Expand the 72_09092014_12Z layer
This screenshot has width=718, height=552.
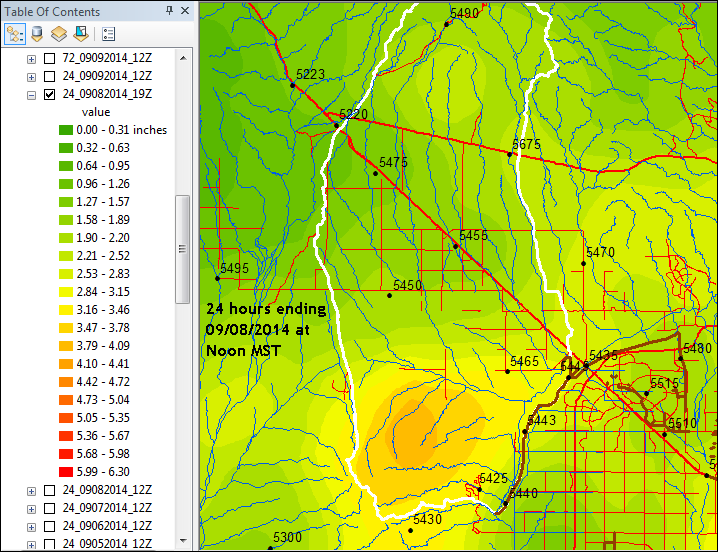[x=31, y=59]
